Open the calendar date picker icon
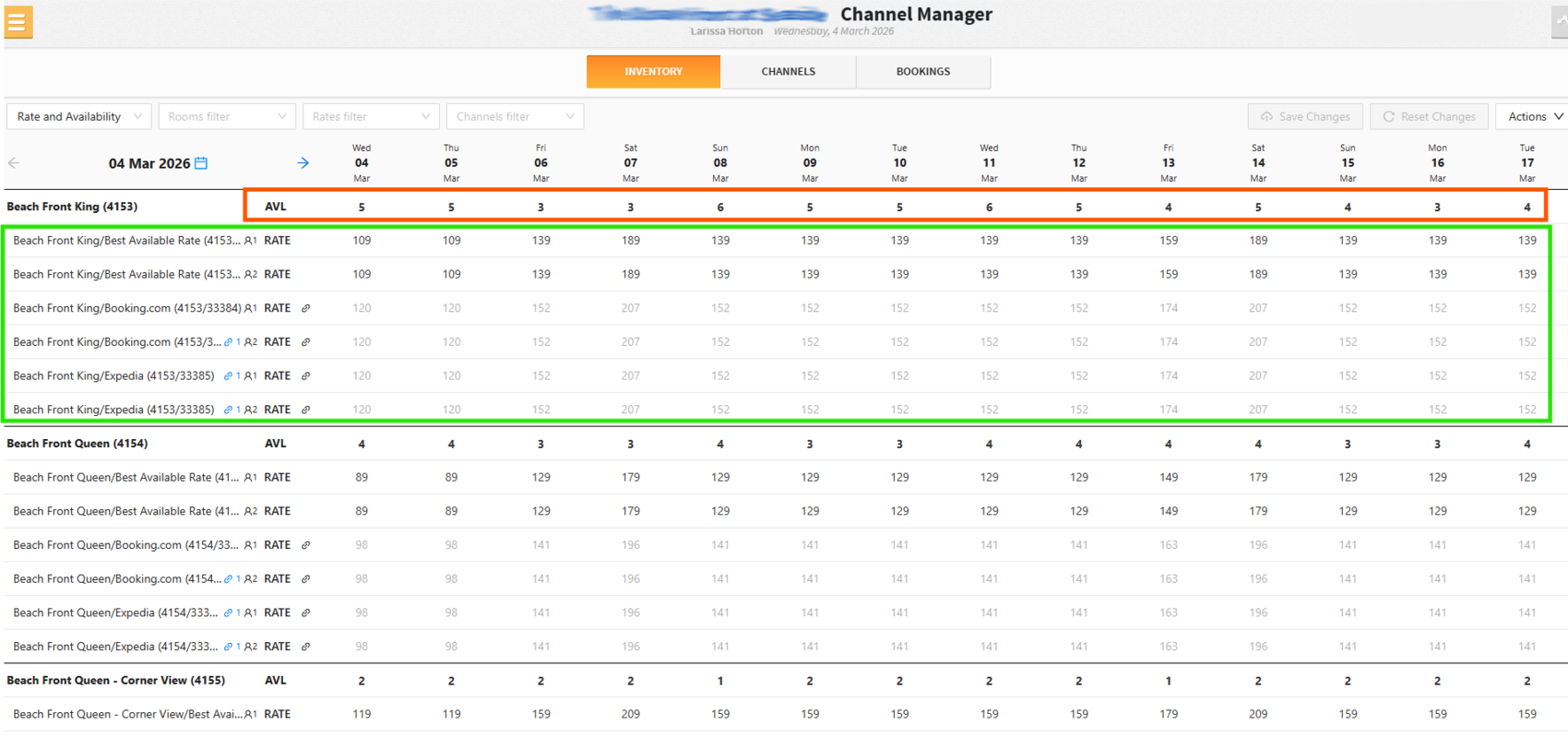The image size is (1568, 737). coord(201,163)
